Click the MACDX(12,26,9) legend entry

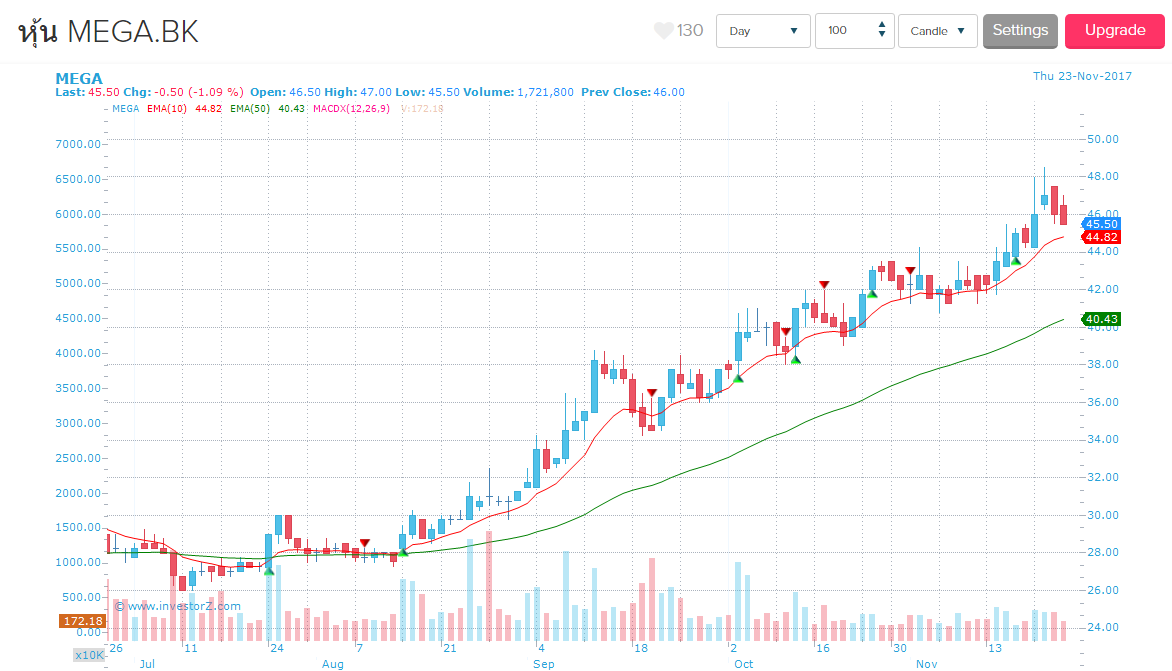coord(351,108)
